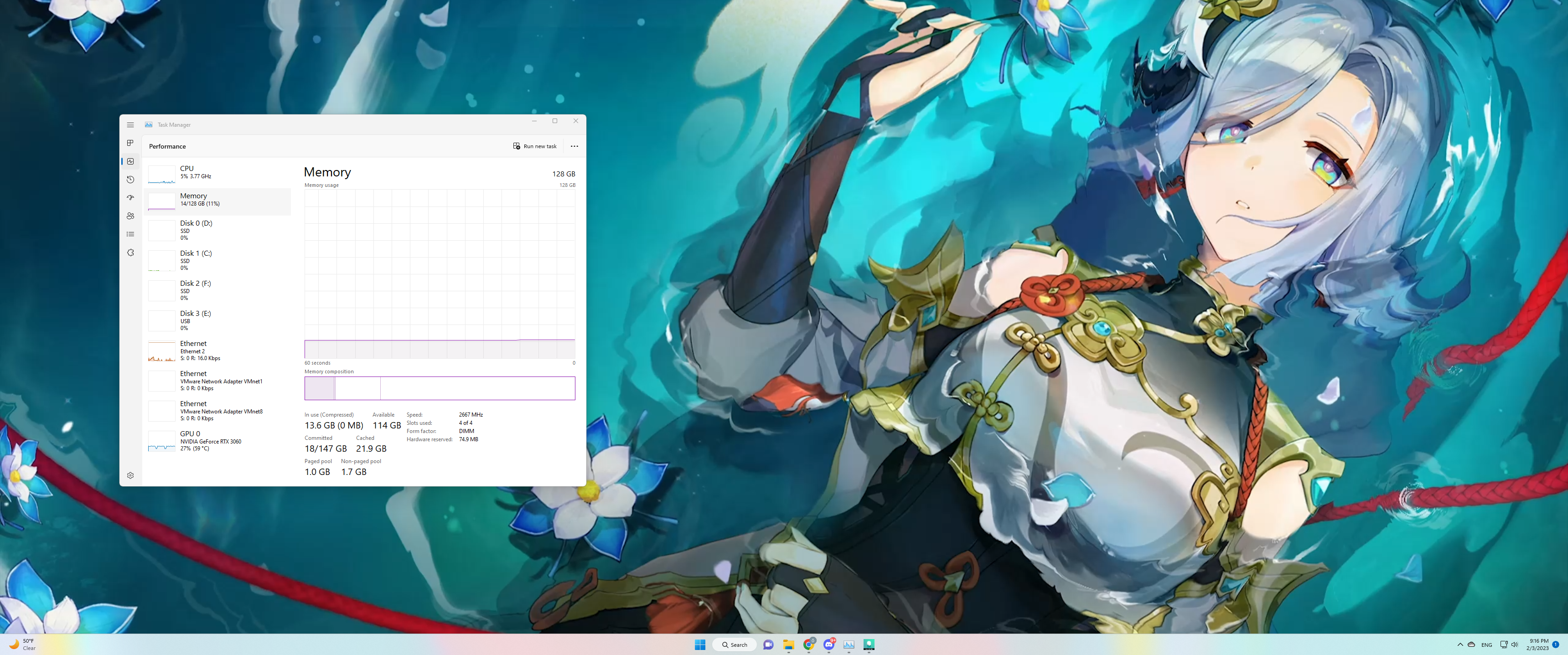Open the Startup apps page icon
Screen dimensions: 1568x655
click(x=130, y=198)
